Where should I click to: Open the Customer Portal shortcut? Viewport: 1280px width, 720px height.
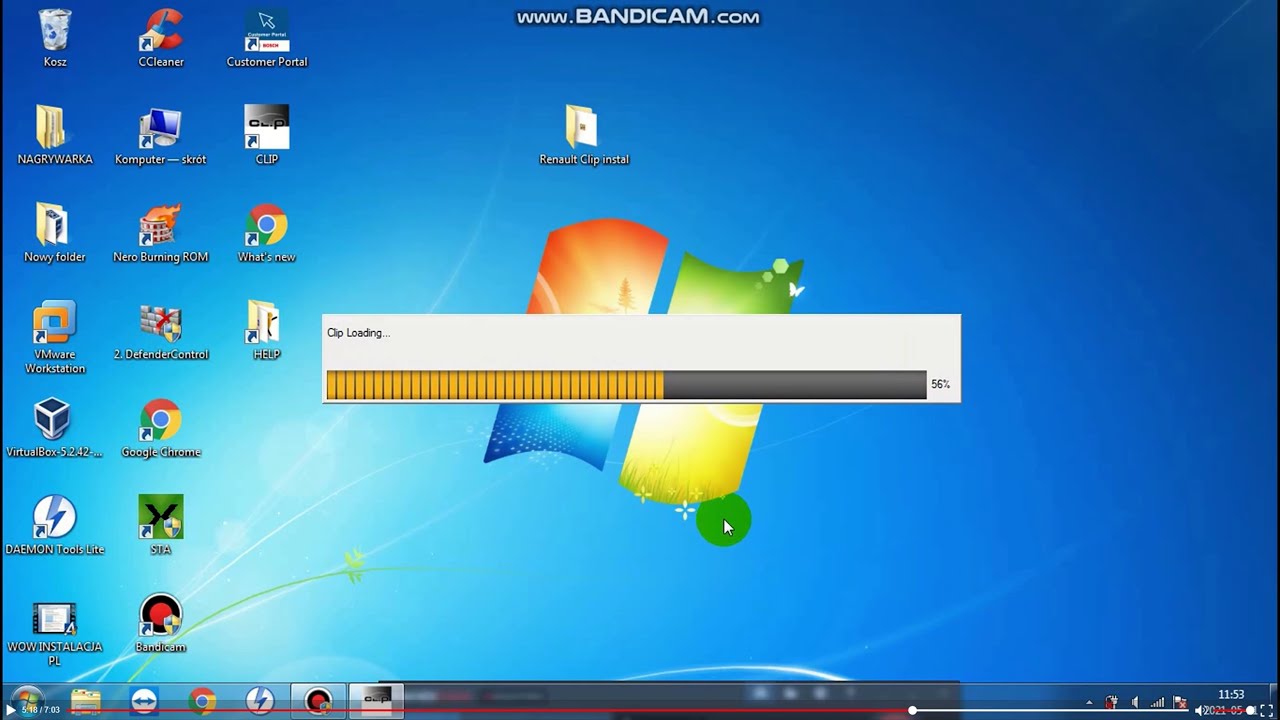point(267,38)
